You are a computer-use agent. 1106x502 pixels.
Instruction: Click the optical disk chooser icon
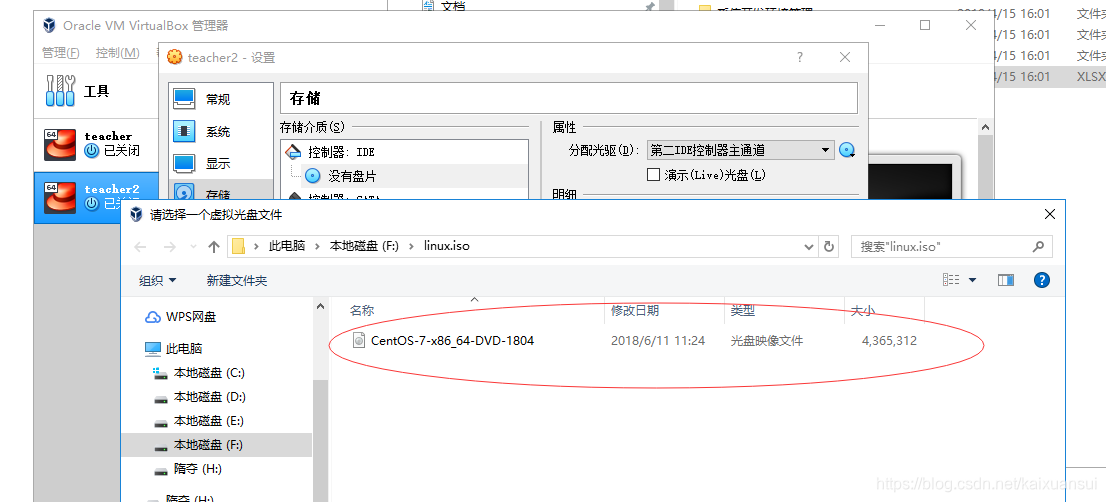pos(847,150)
